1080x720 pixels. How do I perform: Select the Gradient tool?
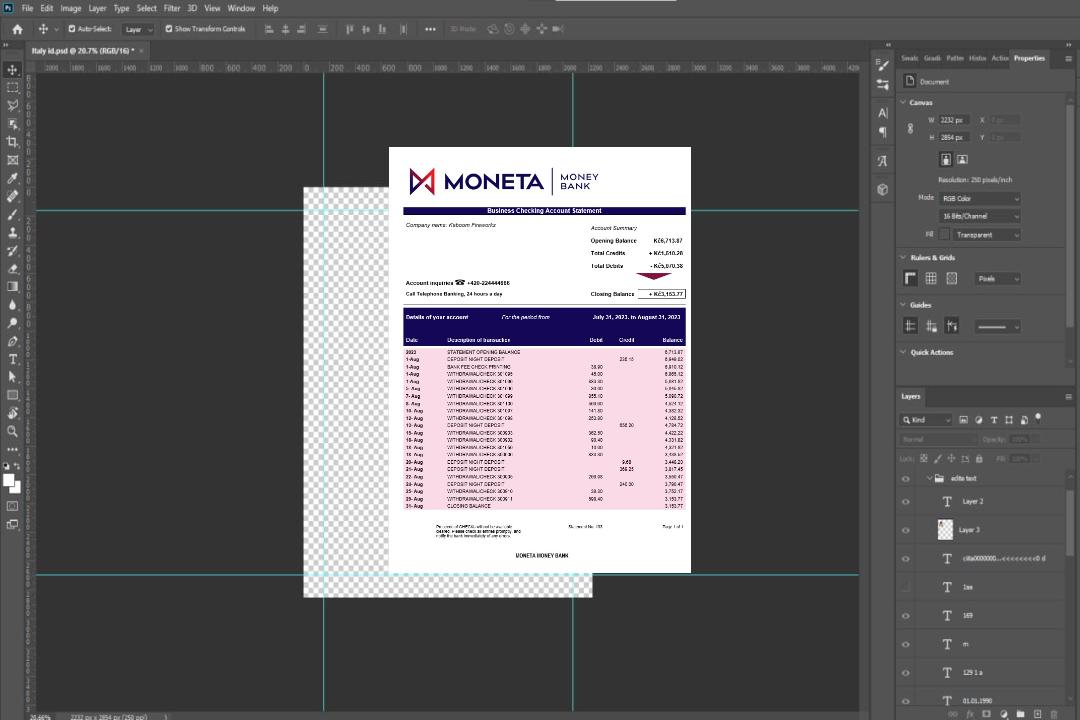(x=12, y=287)
